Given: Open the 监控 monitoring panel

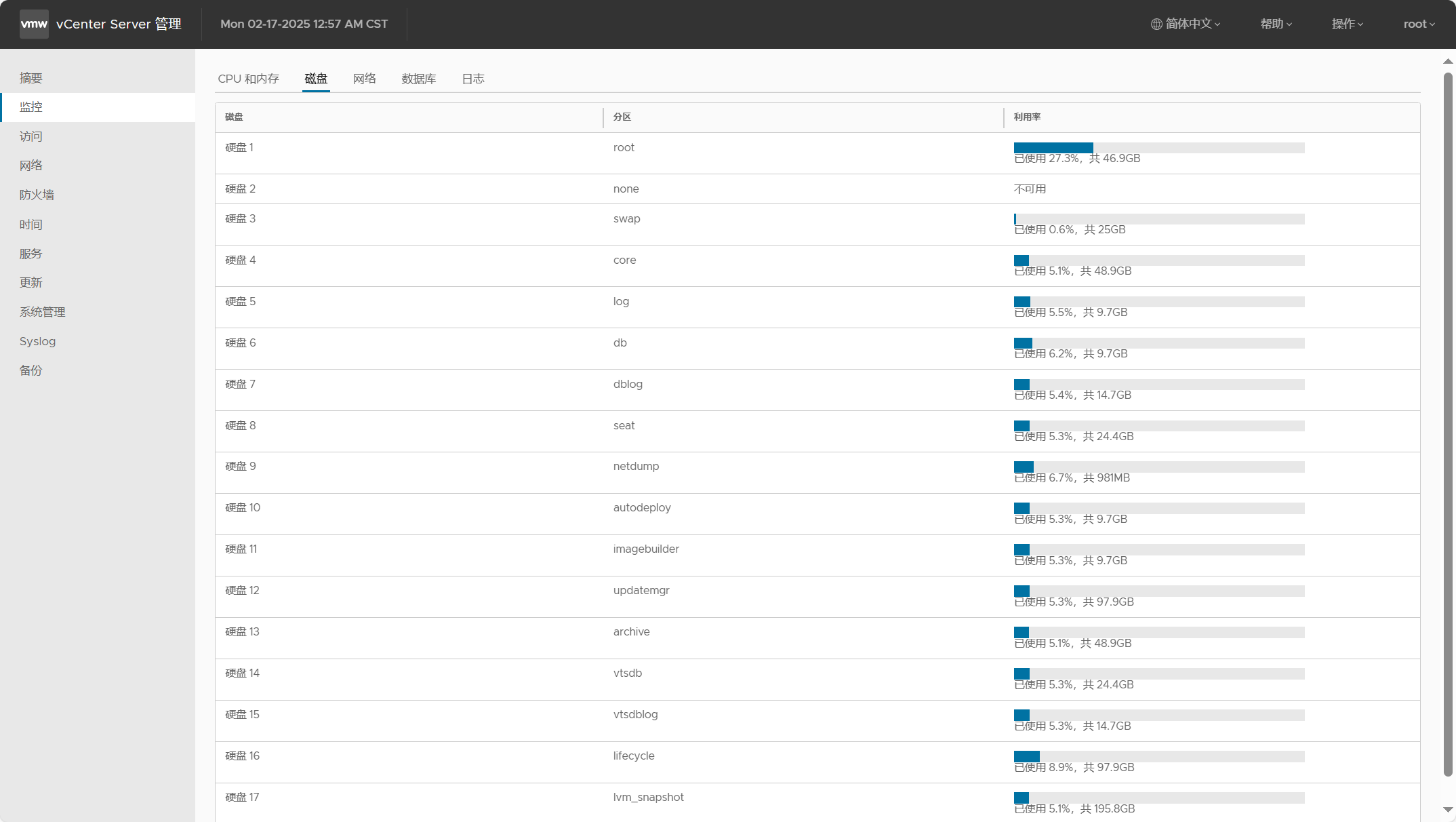Looking at the screenshot, I should point(31,106).
